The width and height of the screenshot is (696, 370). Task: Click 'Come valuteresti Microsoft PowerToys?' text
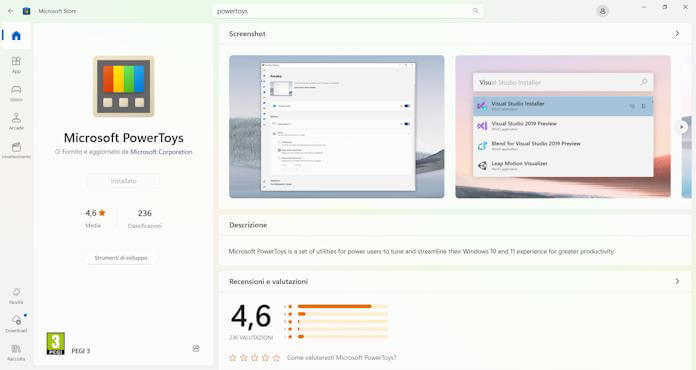coord(341,358)
